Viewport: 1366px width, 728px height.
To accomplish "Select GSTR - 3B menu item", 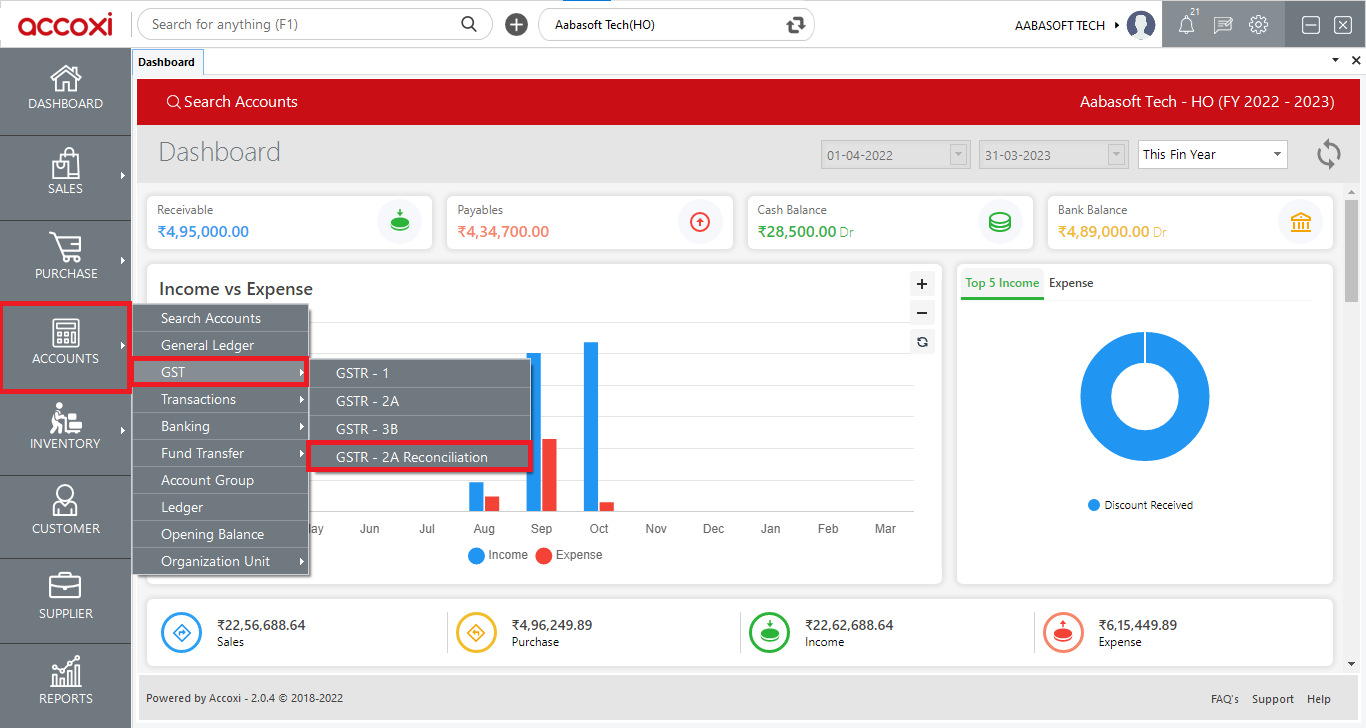I will (x=419, y=429).
